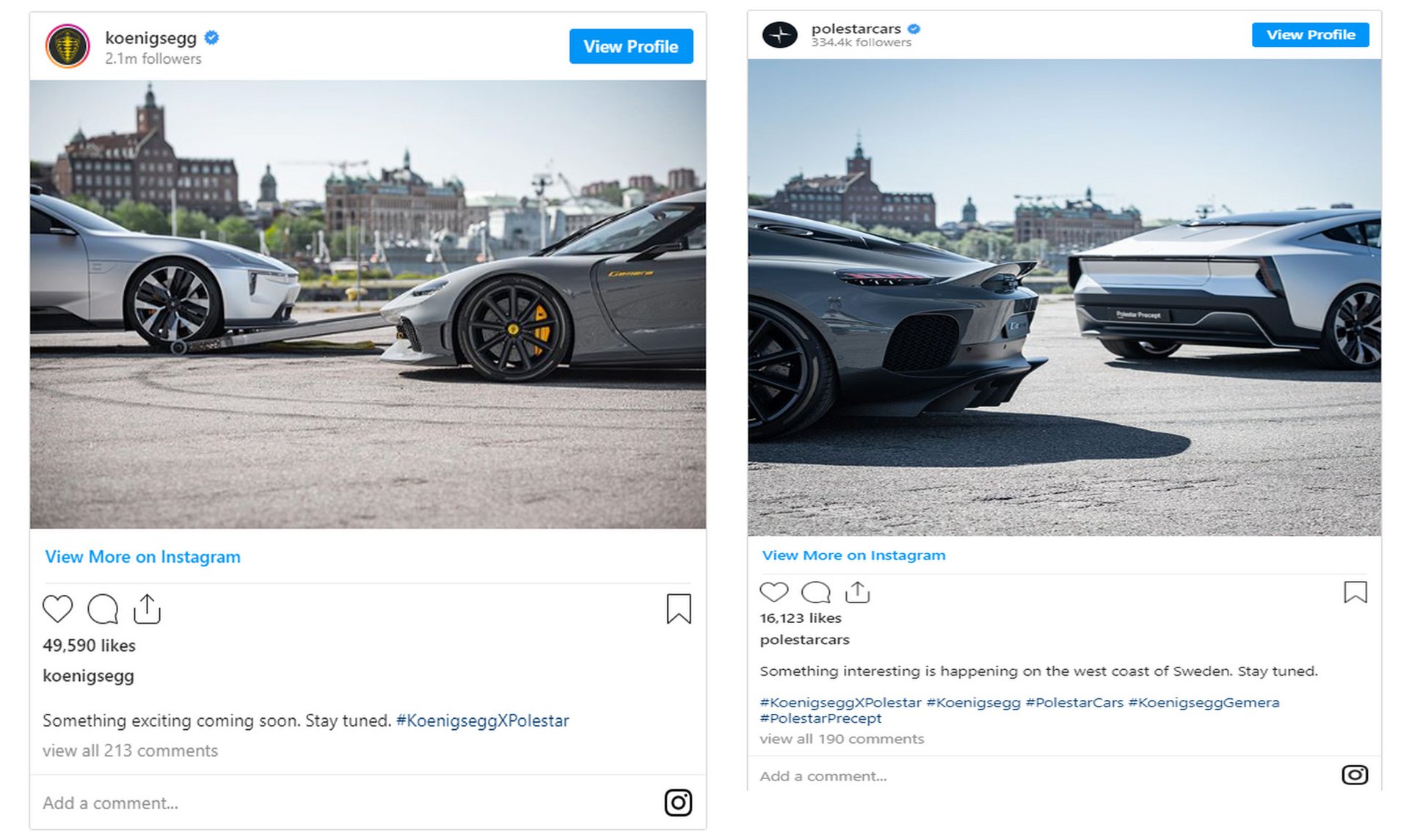
Task: Bookmark the koenigsegg post
Action: coord(678,609)
